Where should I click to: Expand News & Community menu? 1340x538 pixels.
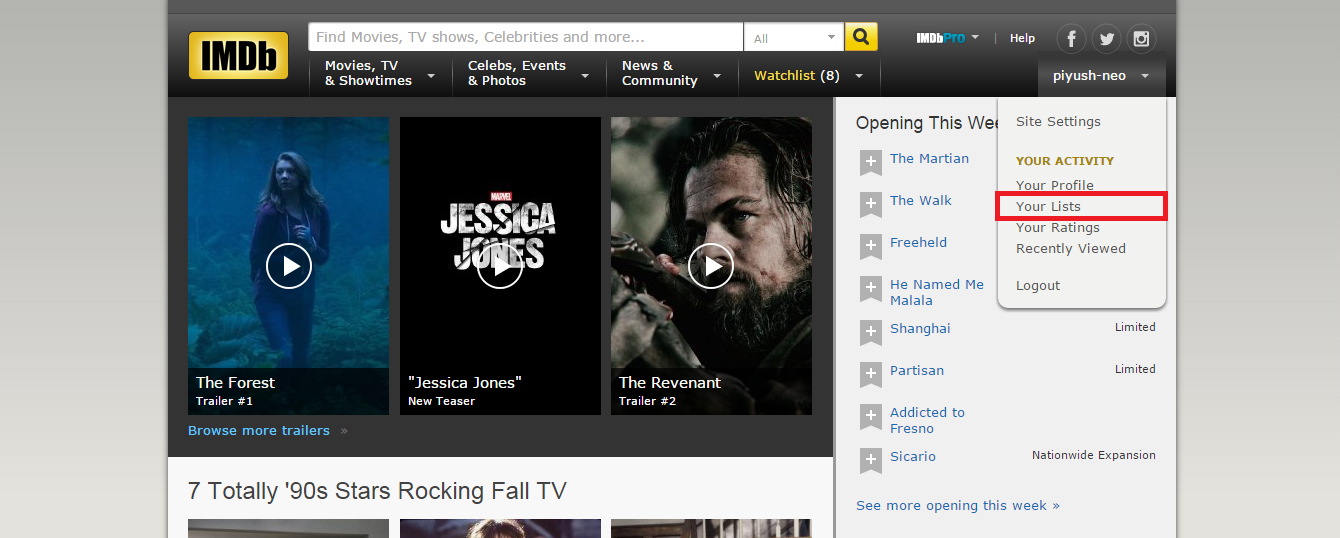tap(671, 74)
